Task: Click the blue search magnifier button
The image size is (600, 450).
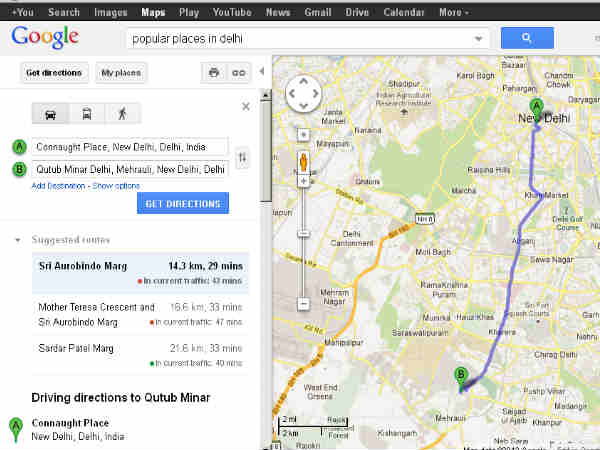Action: pyautogui.click(x=527, y=38)
